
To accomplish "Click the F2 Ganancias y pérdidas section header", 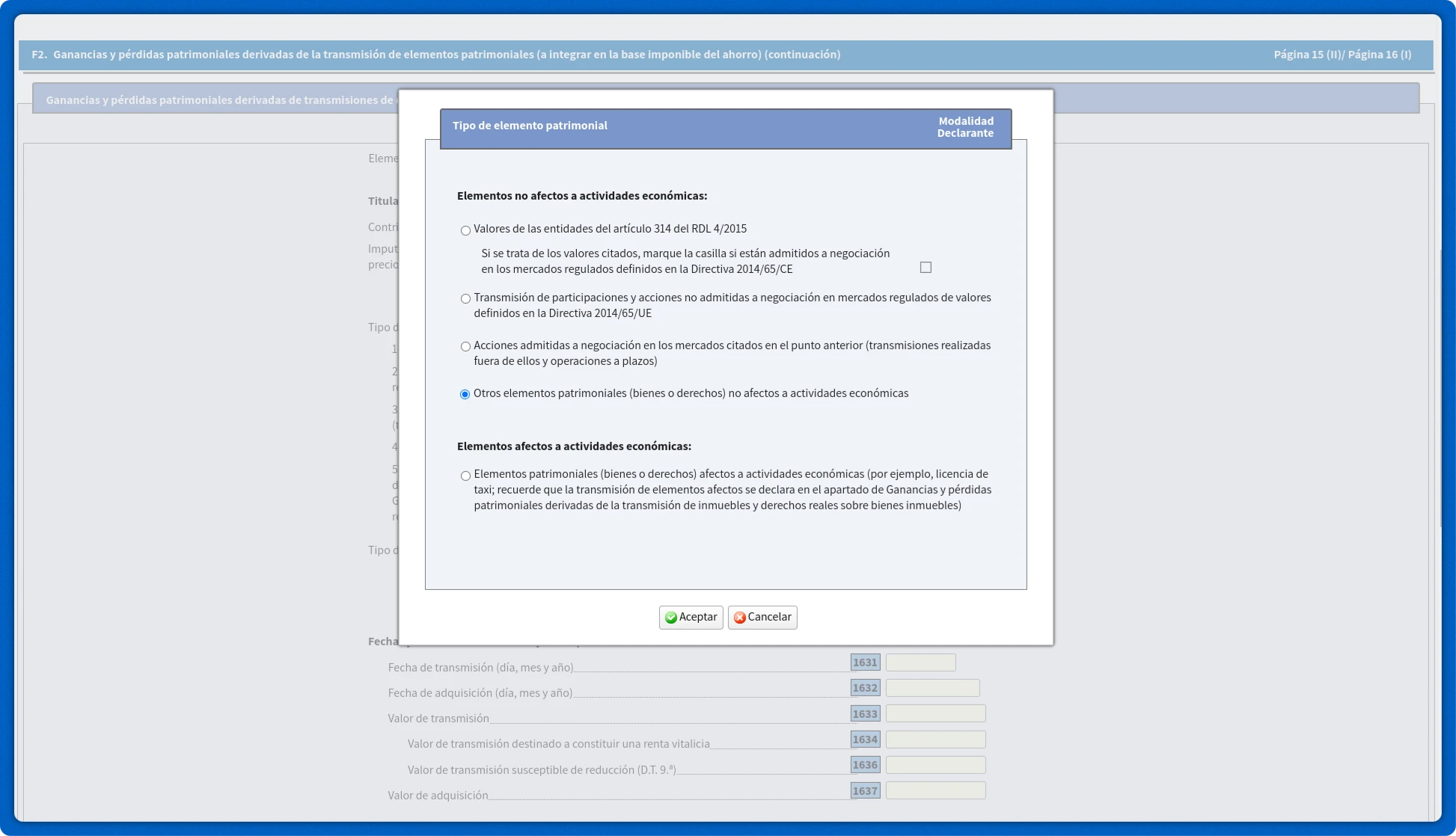I will 435,55.
